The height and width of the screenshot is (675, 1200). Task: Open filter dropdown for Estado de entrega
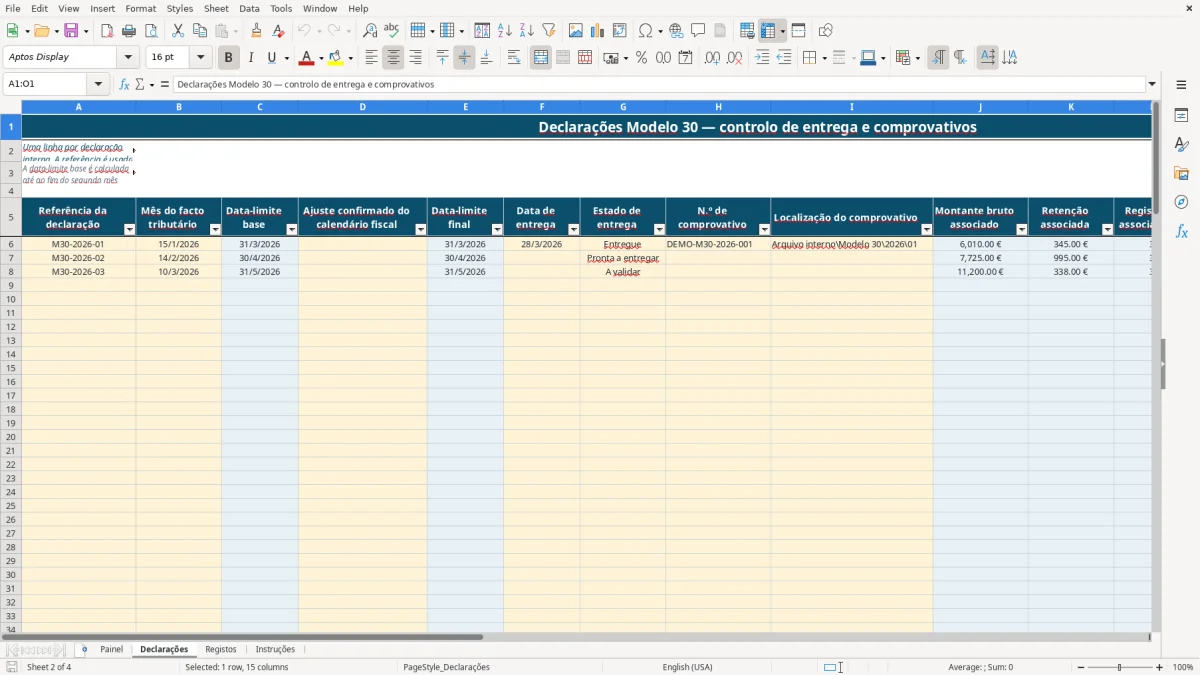point(658,230)
